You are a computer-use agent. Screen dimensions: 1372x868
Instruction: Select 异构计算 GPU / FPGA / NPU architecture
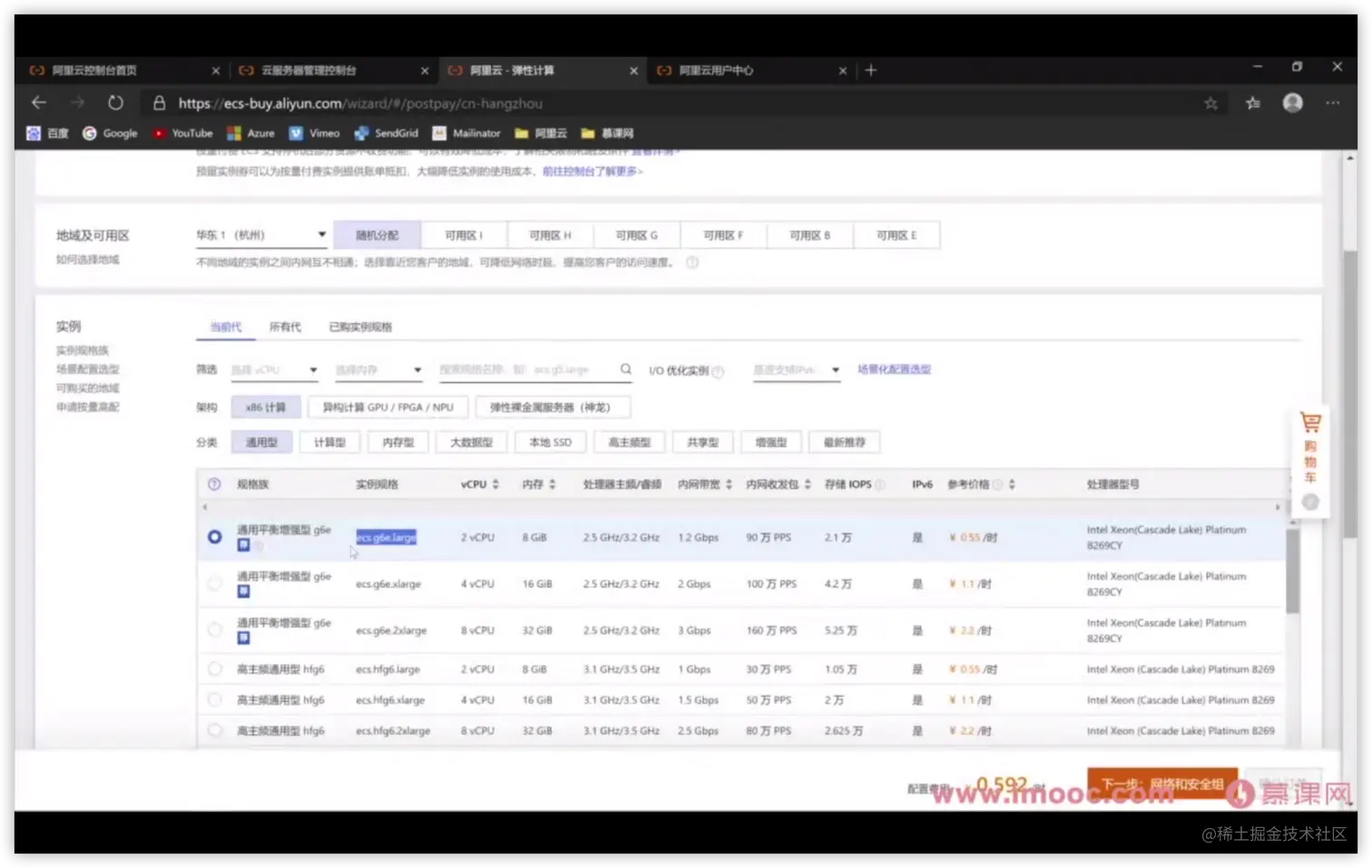click(x=388, y=407)
